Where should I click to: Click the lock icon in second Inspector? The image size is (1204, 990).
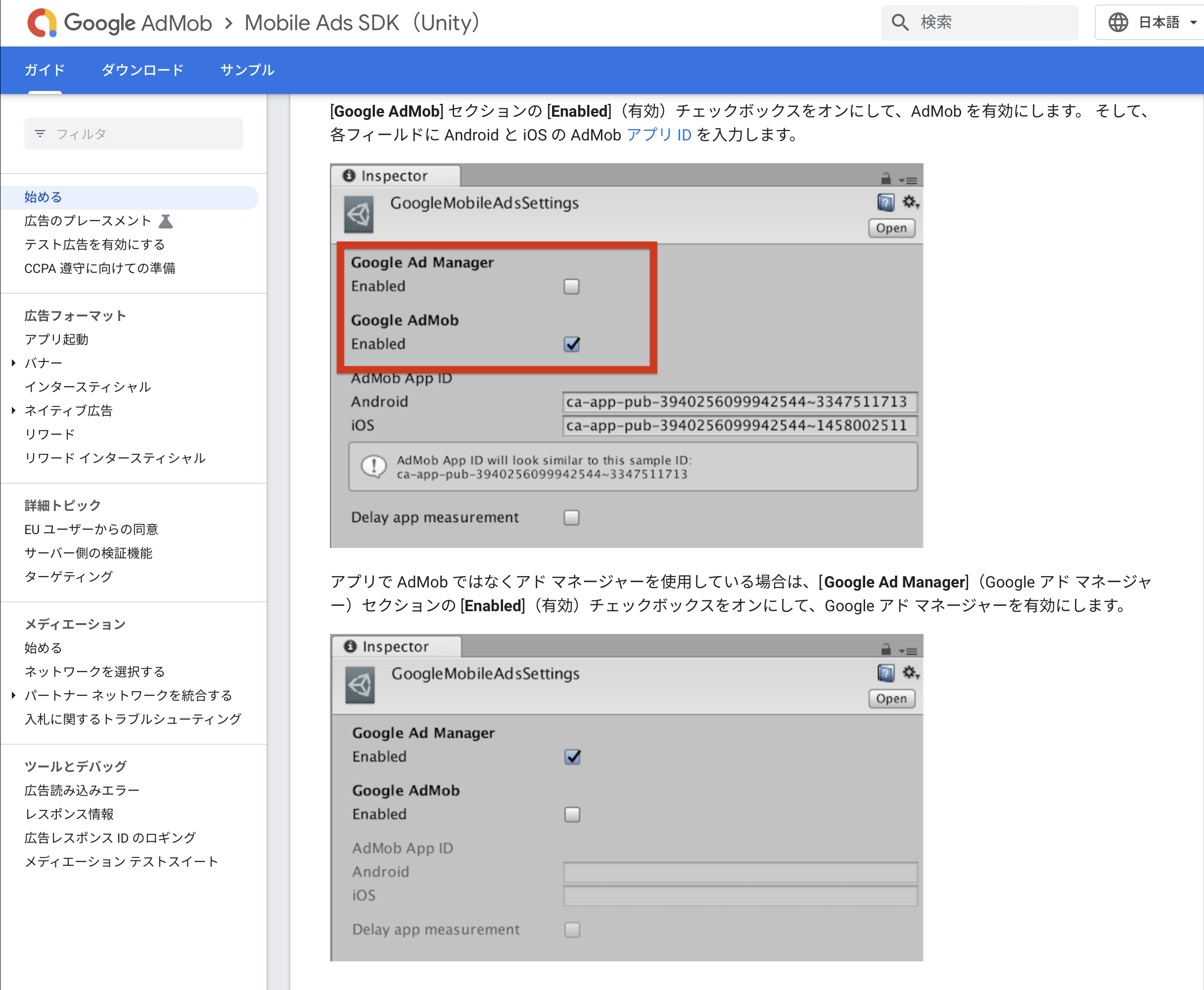click(885, 649)
